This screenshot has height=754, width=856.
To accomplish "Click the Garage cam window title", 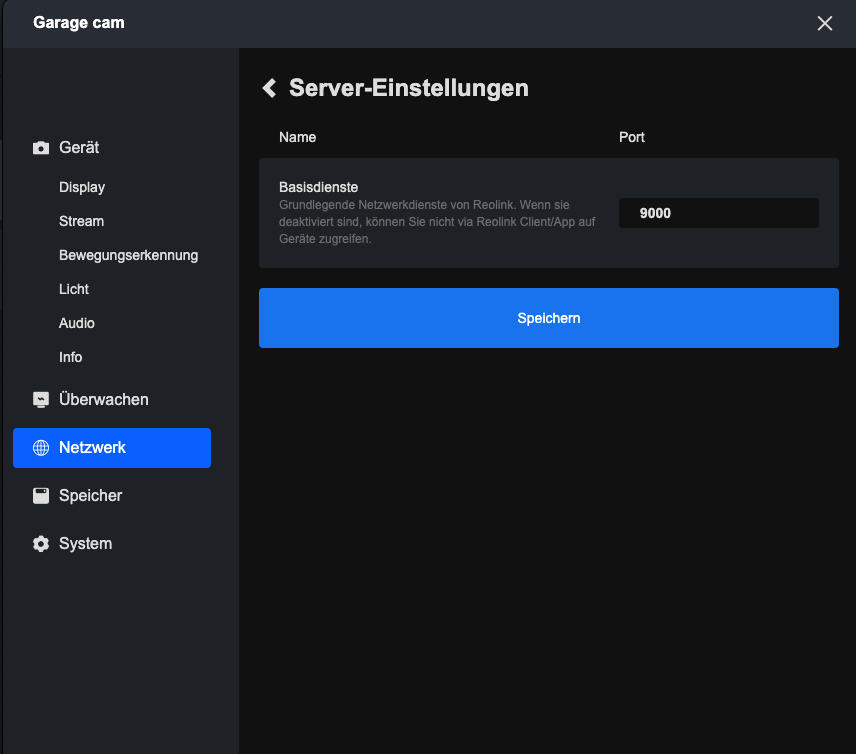I will click(x=79, y=22).
